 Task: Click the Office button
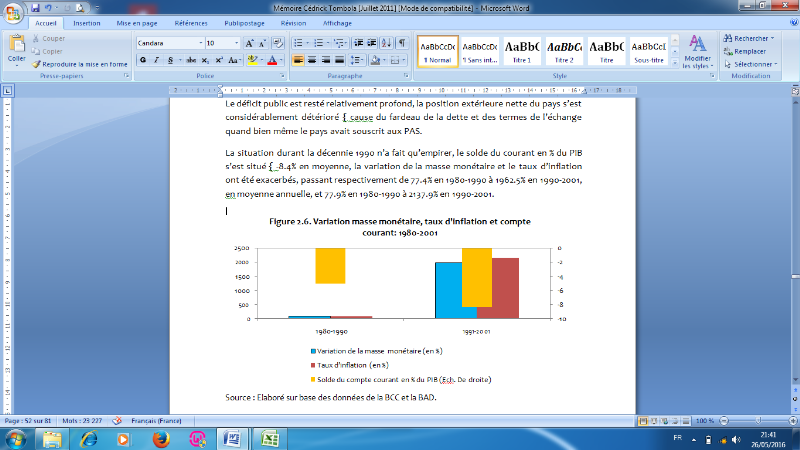coord(12,13)
